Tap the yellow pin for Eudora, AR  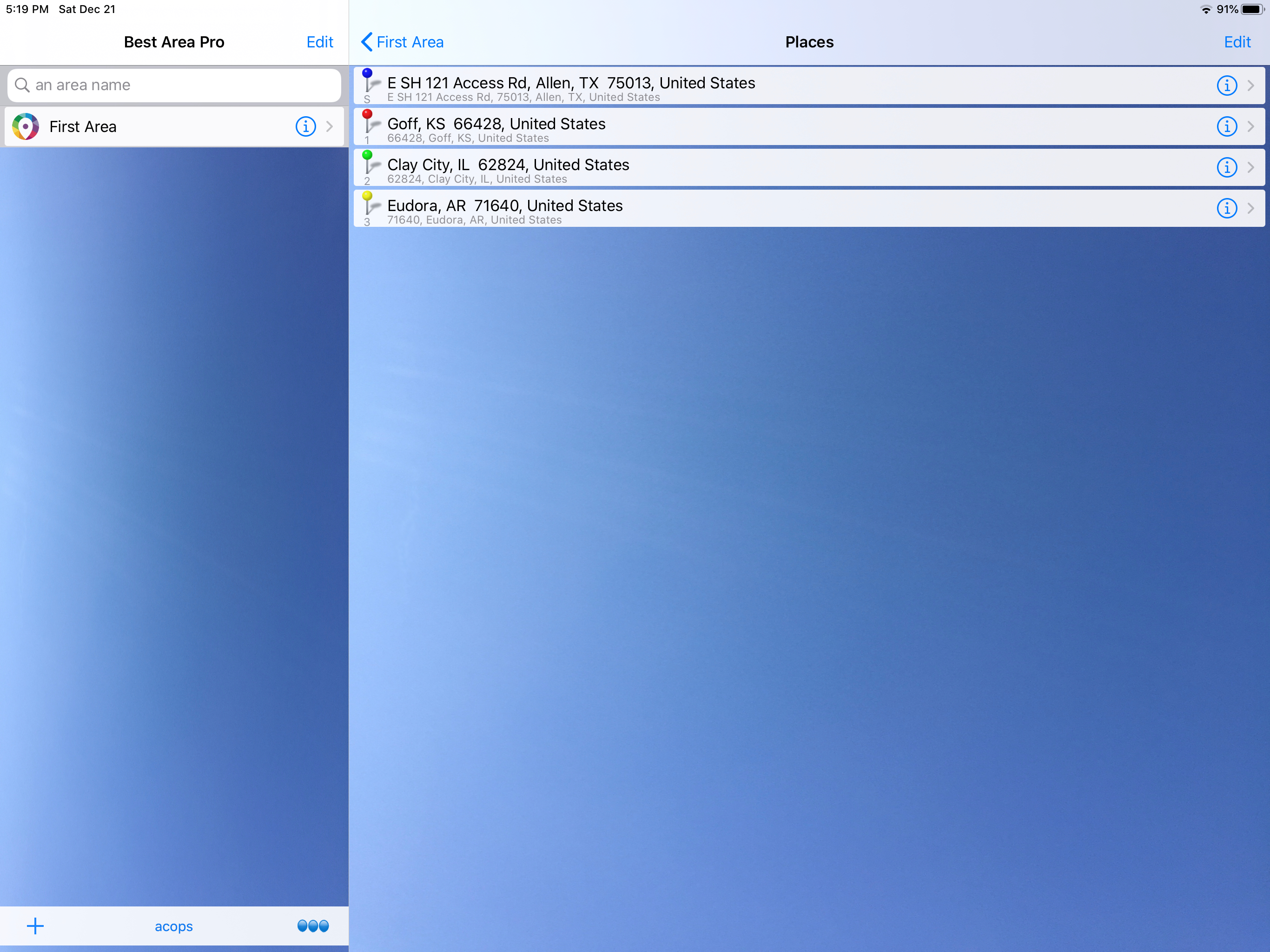coord(369,203)
